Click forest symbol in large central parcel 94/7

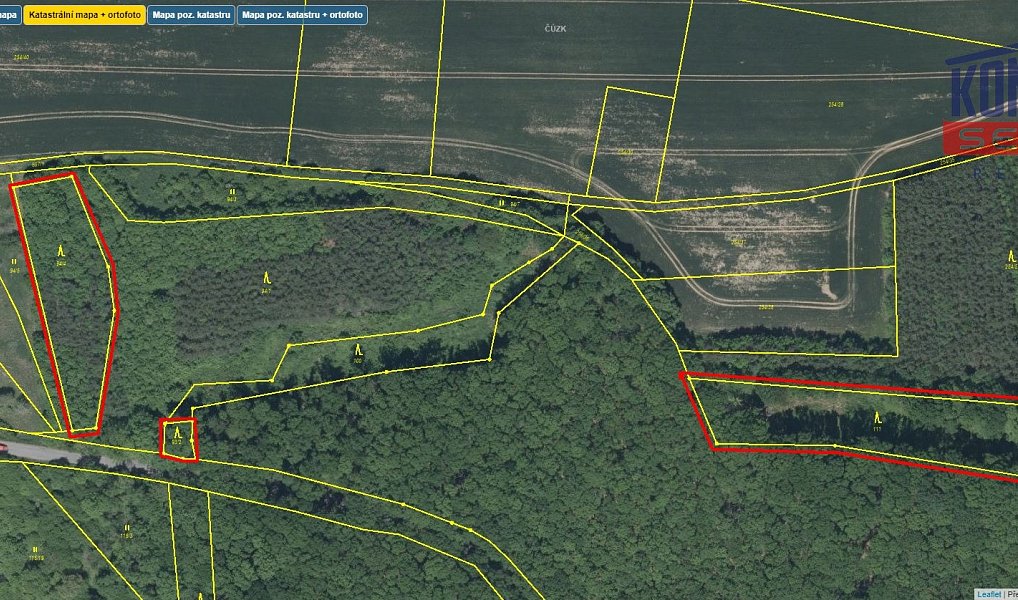pyautogui.click(x=266, y=279)
